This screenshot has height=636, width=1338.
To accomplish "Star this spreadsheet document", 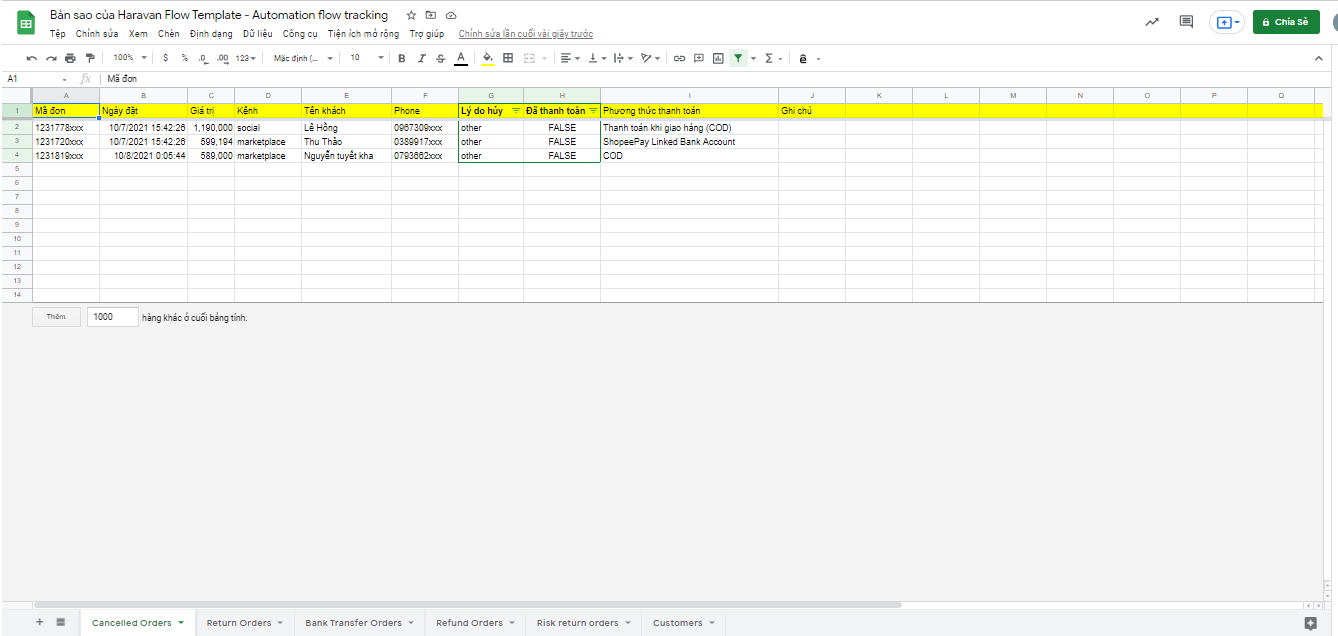I will 411,15.
